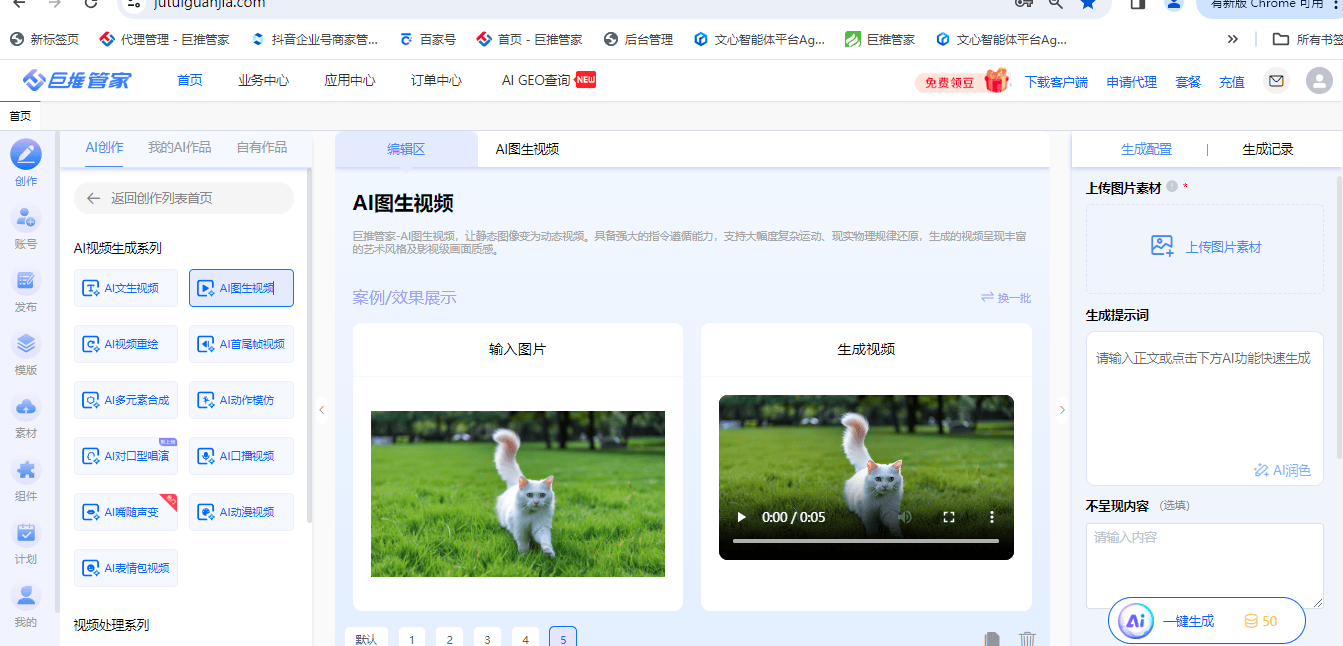This screenshot has height=646, width=1343.
Task: Open the 素材 sidebar icon
Action: pyautogui.click(x=26, y=409)
